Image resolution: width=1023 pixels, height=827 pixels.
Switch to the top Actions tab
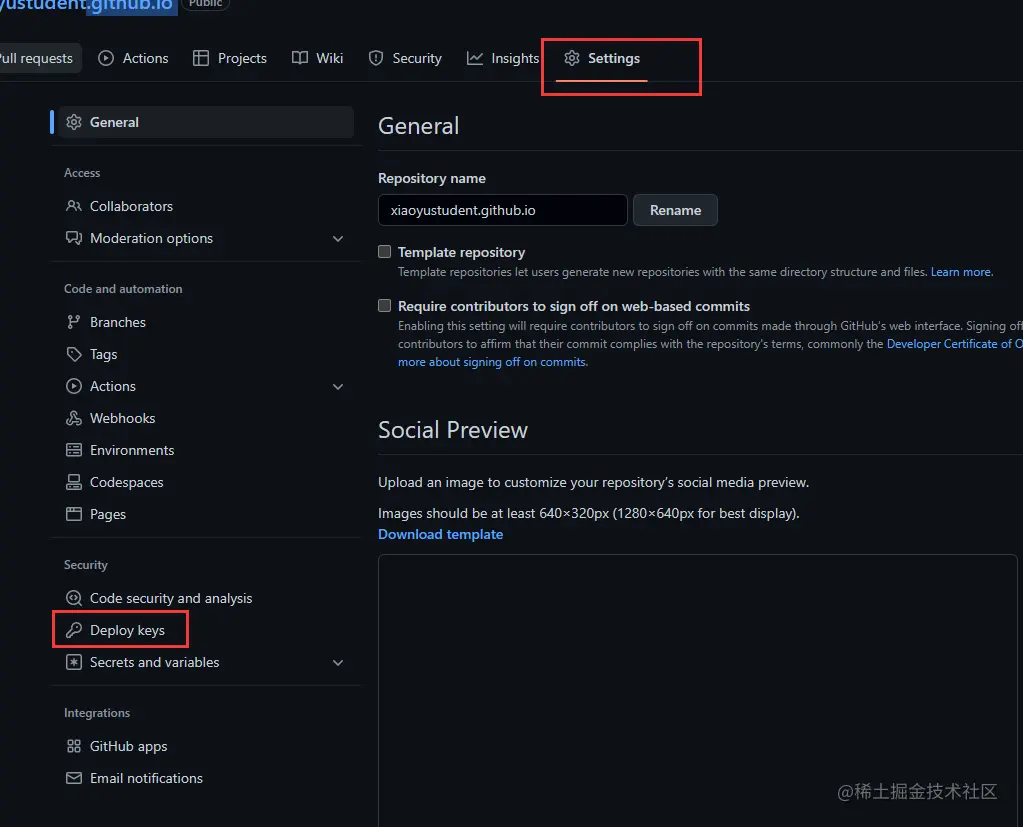pyautogui.click(x=133, y=58)
